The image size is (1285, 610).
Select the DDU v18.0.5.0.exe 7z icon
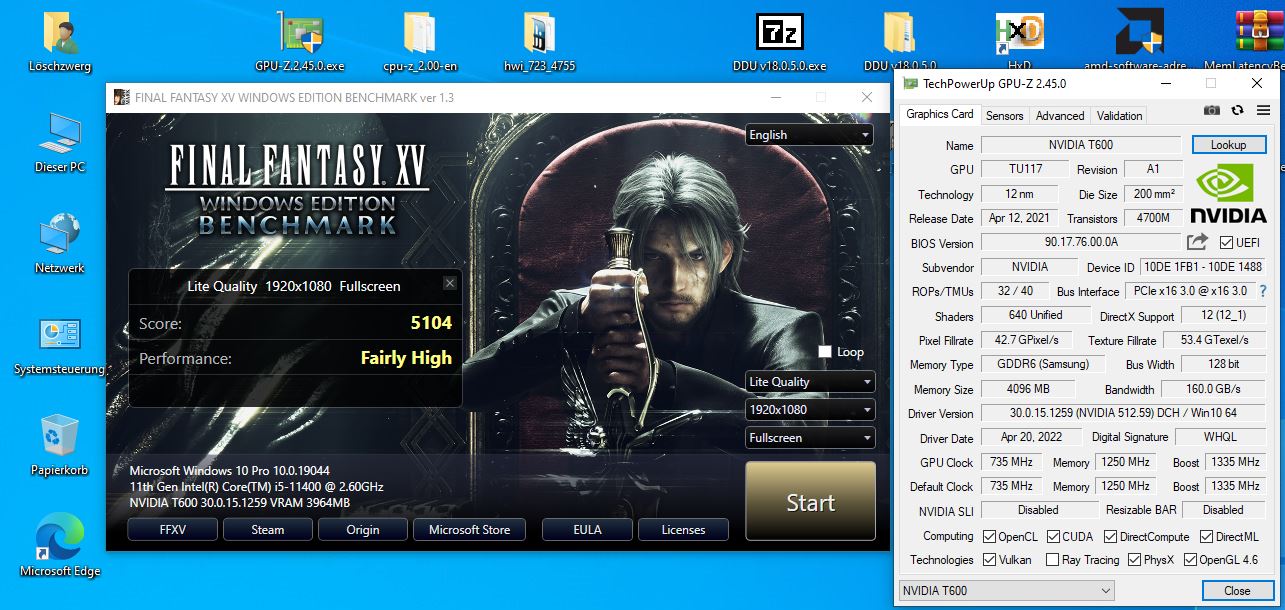pyautogui.click(x=779, y=43)
